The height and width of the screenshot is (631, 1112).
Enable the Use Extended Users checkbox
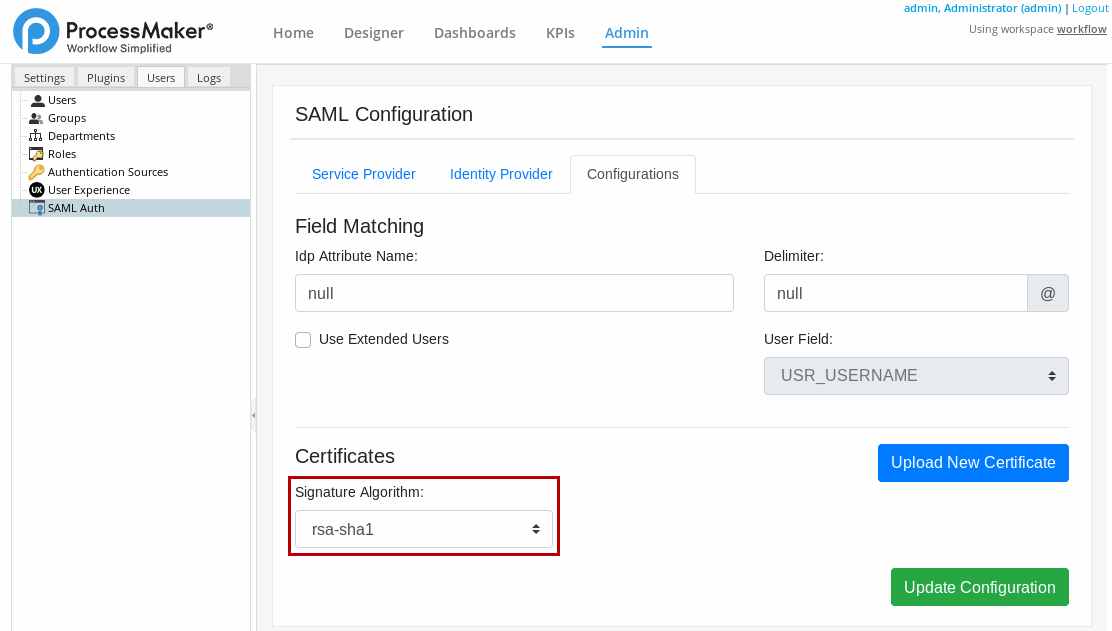303,340
